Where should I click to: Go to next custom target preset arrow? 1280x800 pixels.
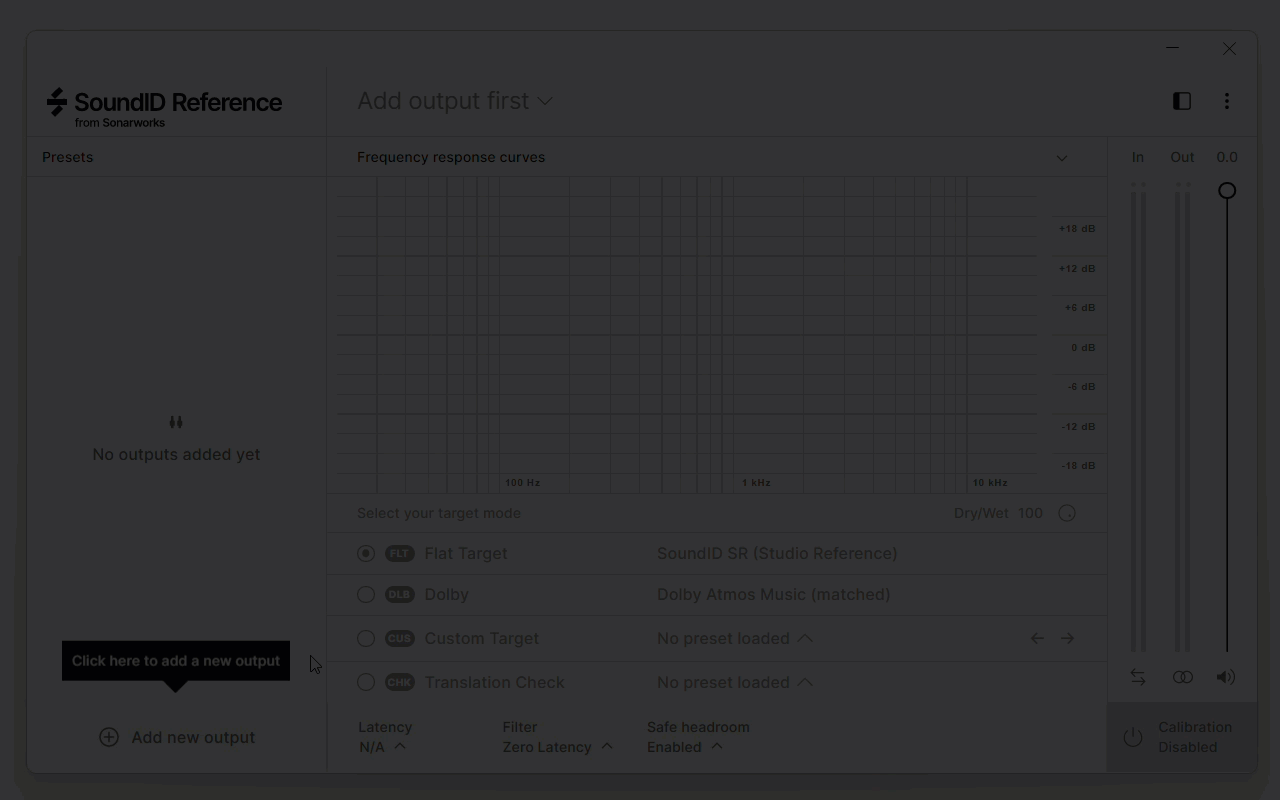1068,638
